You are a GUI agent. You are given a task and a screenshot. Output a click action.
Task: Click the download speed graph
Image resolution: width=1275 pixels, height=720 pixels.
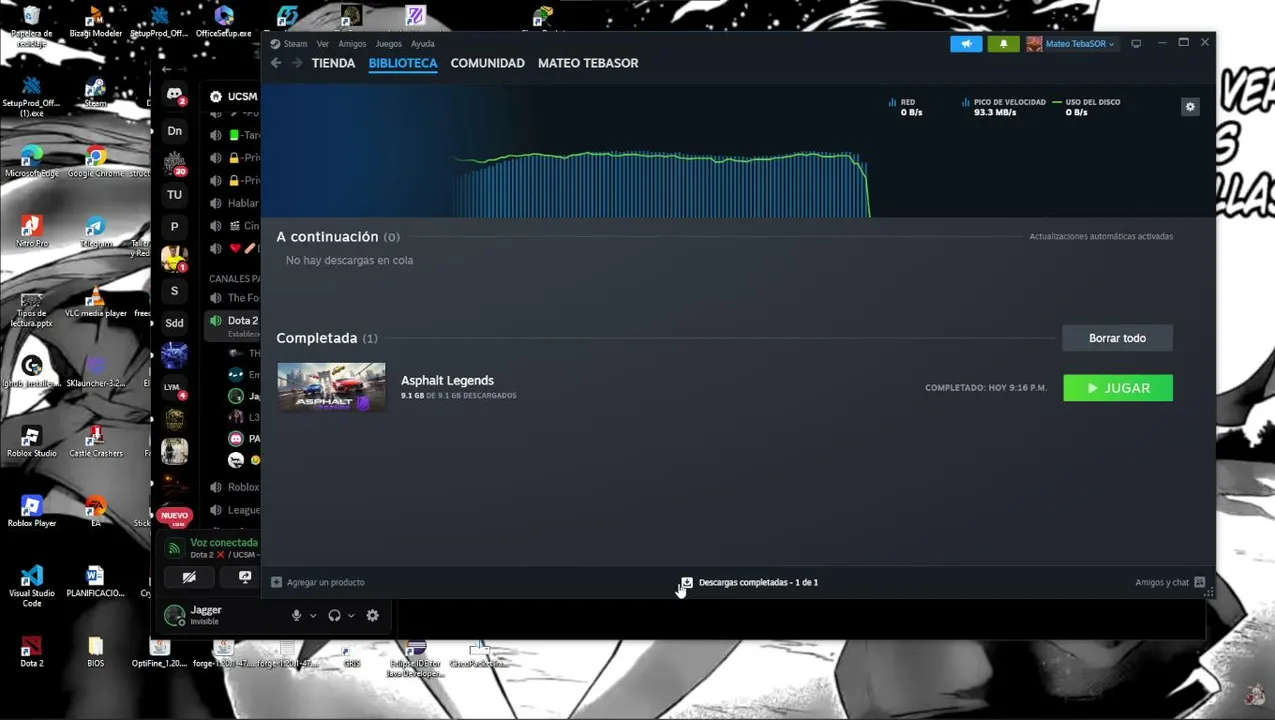tap(660, 183)
